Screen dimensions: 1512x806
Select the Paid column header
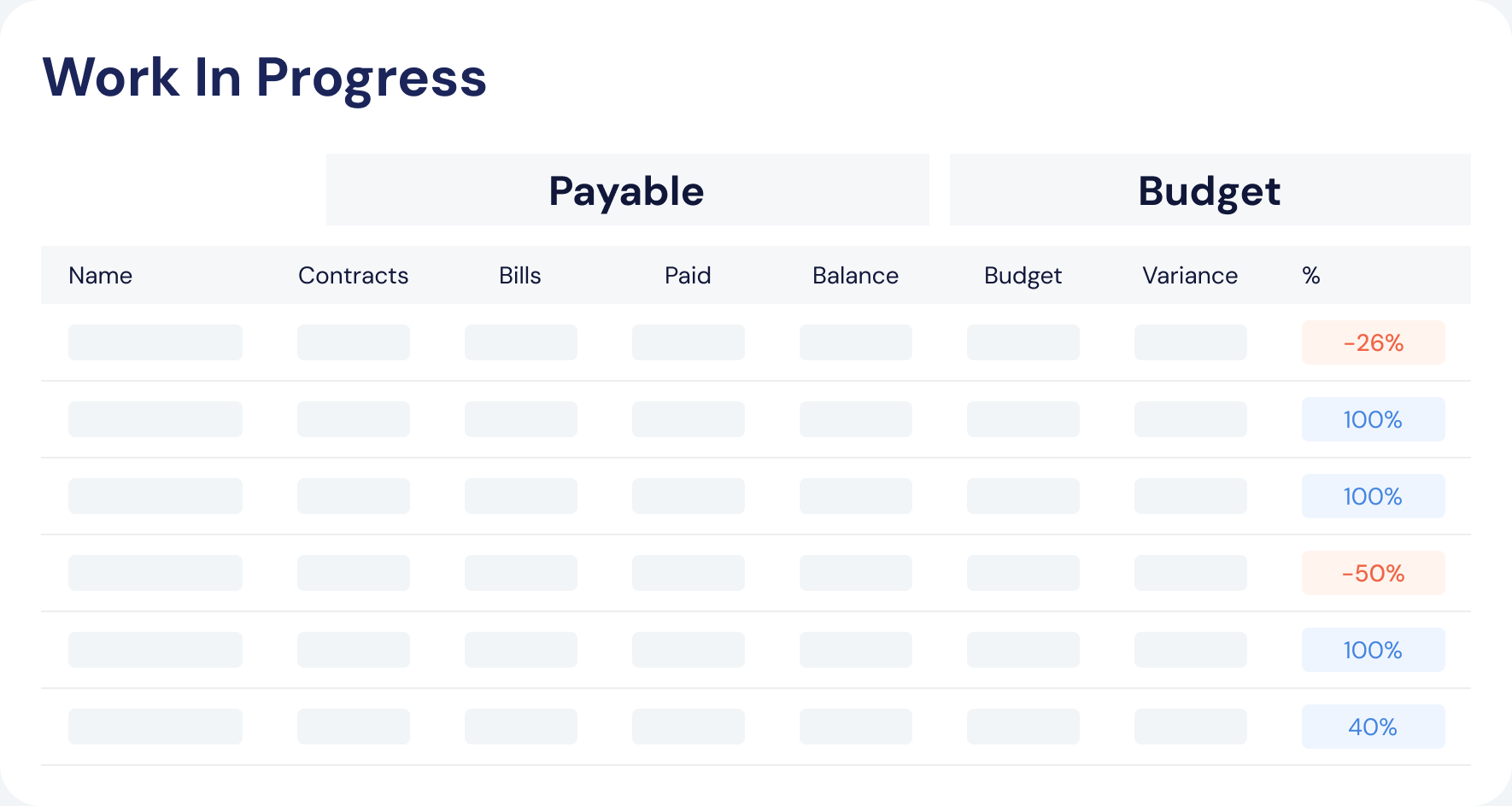click(688, 276)
